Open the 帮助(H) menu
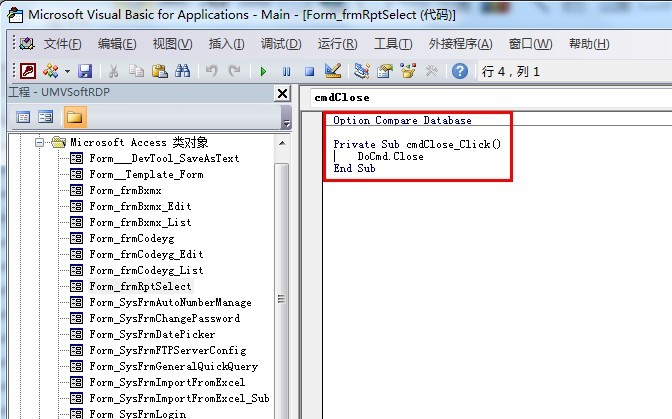 589,43
